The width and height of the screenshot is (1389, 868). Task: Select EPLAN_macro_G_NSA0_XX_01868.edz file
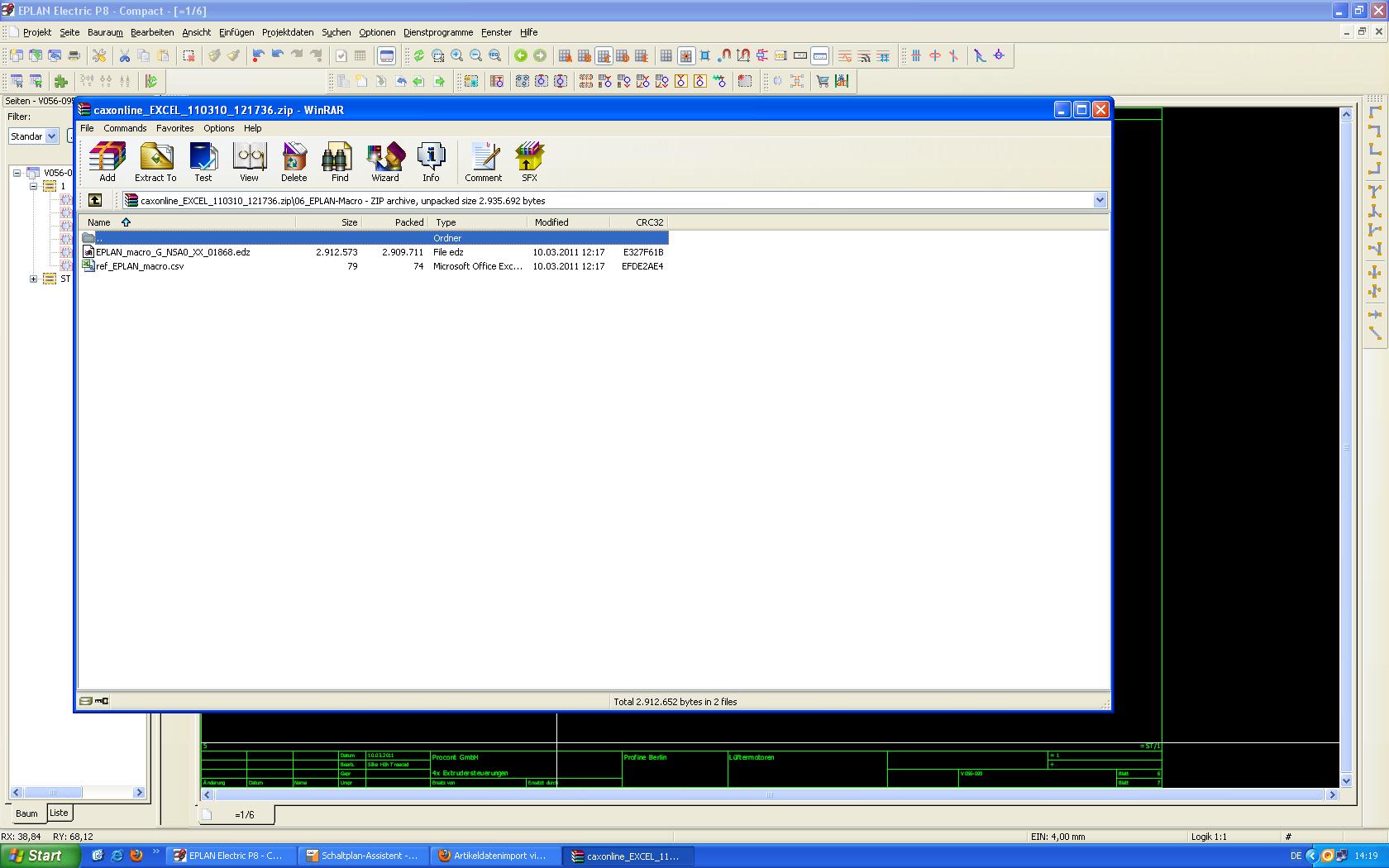tap(173, 252)
